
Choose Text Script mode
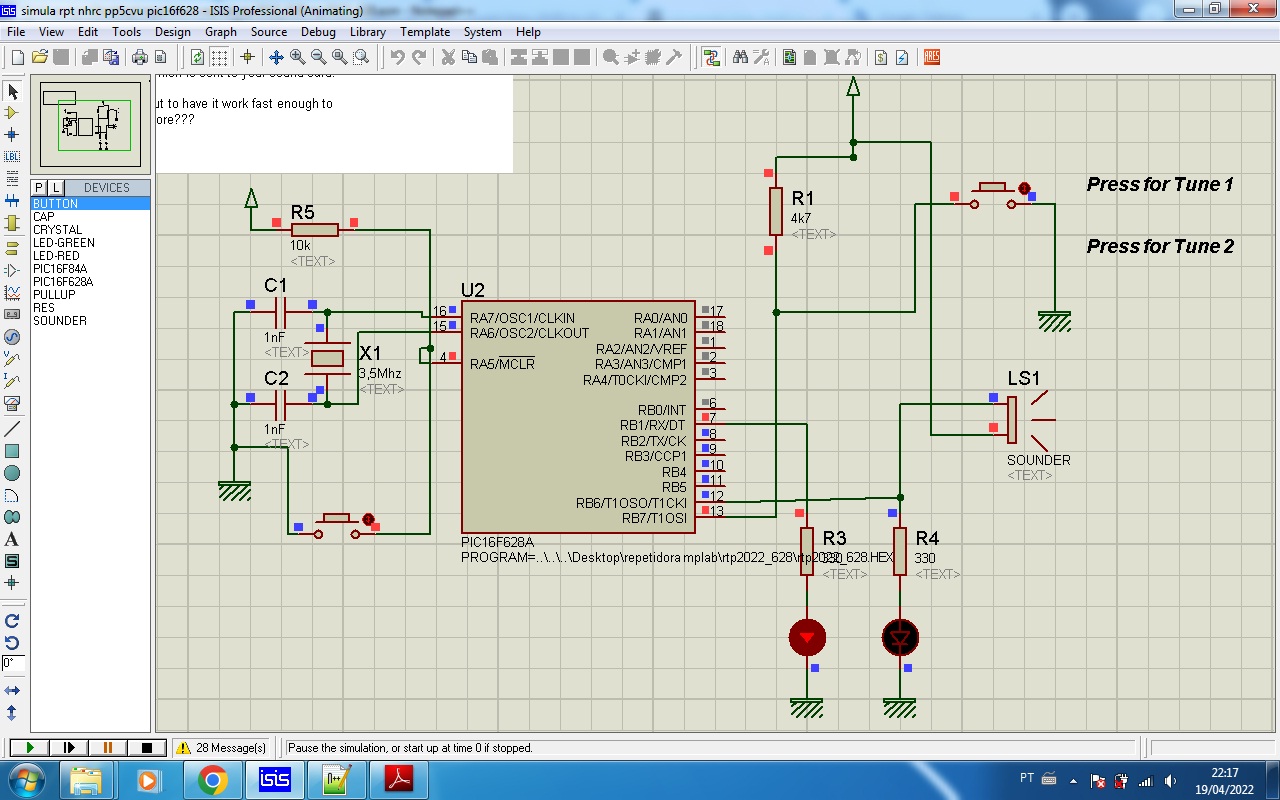(x=12, y=178)
